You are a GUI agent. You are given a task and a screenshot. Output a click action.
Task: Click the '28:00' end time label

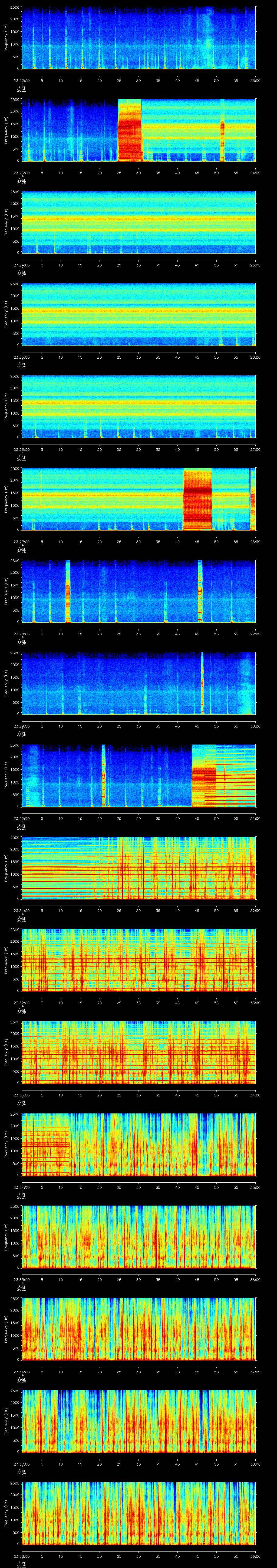click(256, 542)
